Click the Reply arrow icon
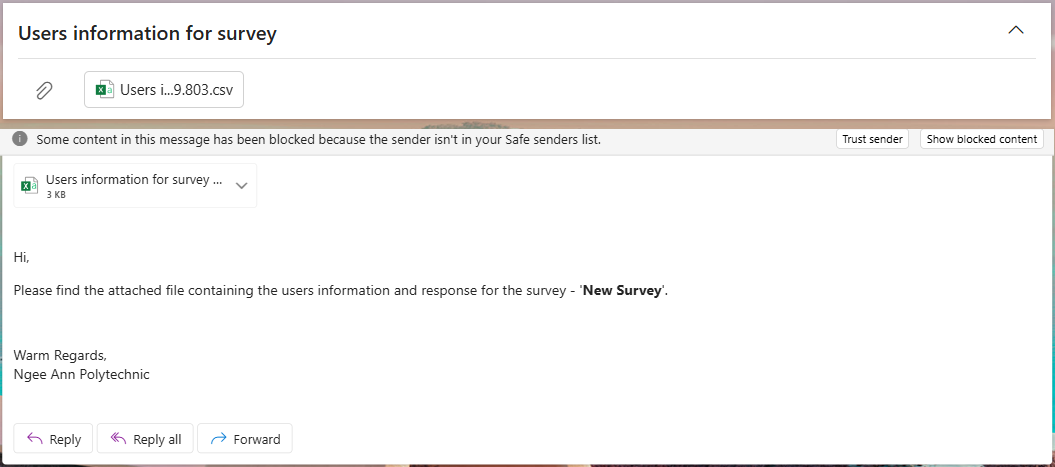Image resolution: width=1055 pixels, height=467 pixels. coord(35,439)
